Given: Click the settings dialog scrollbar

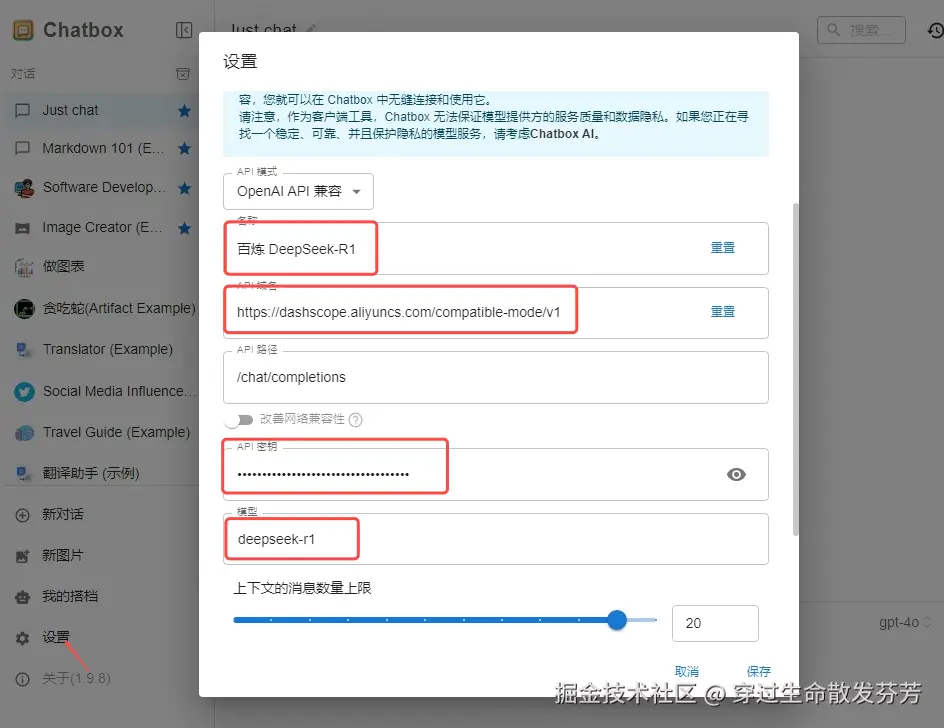Looking at the screenshot, I should [795, 369].
